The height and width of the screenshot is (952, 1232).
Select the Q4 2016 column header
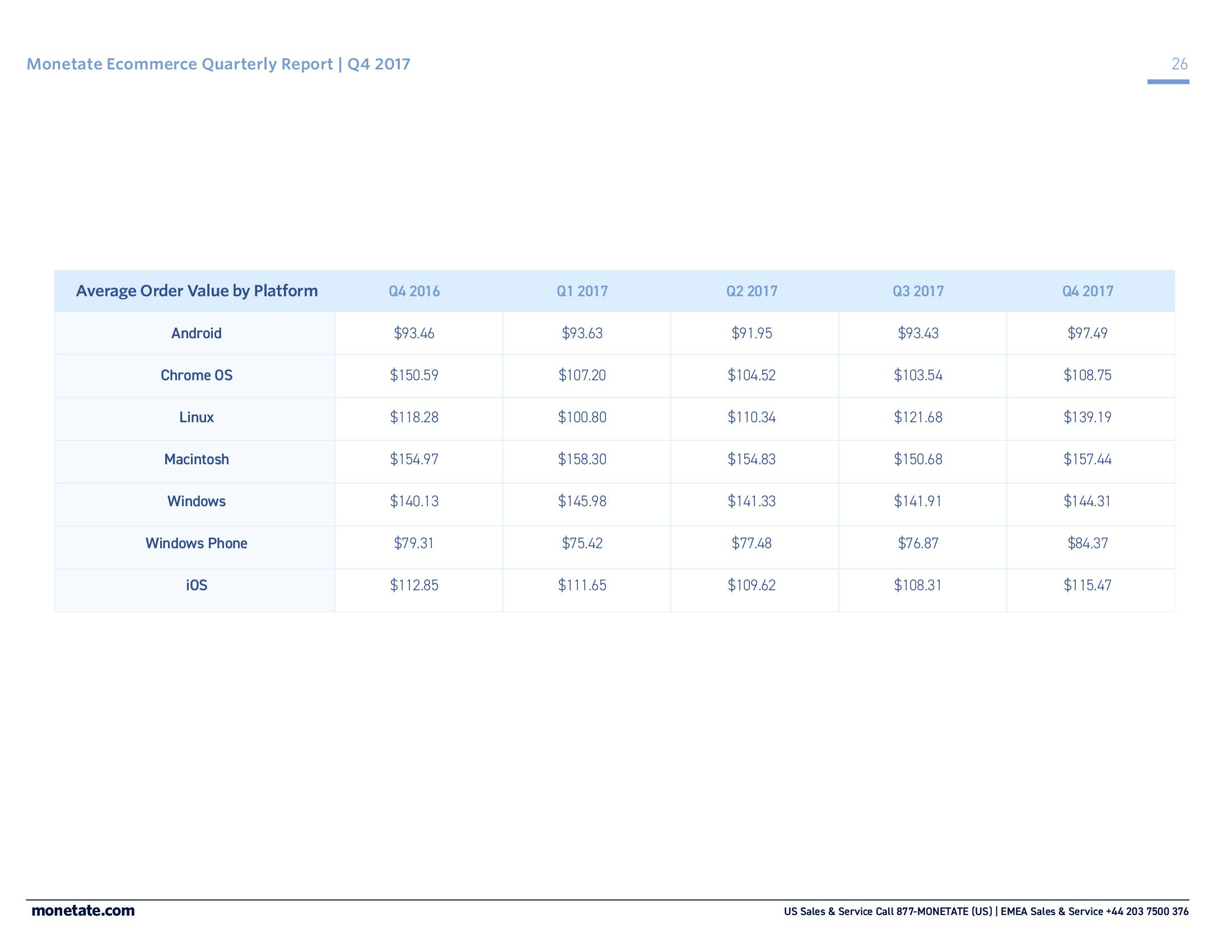click(x=414, y=291)
